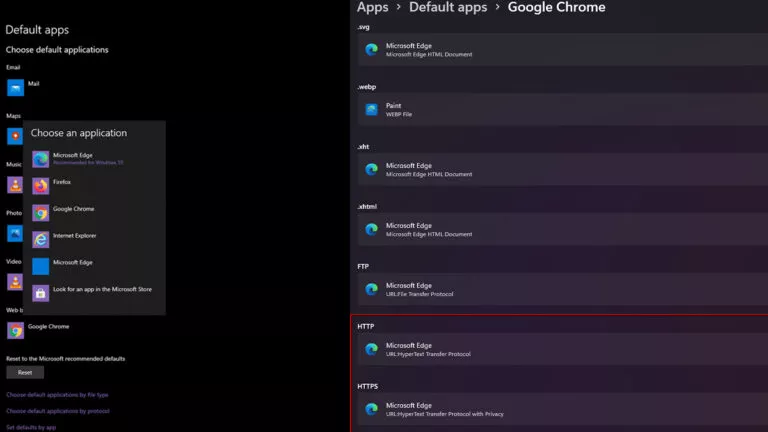Select Look for an app in Microsoft Store
The width and height of the screenshot is (768, 432).
coord(94,293)
